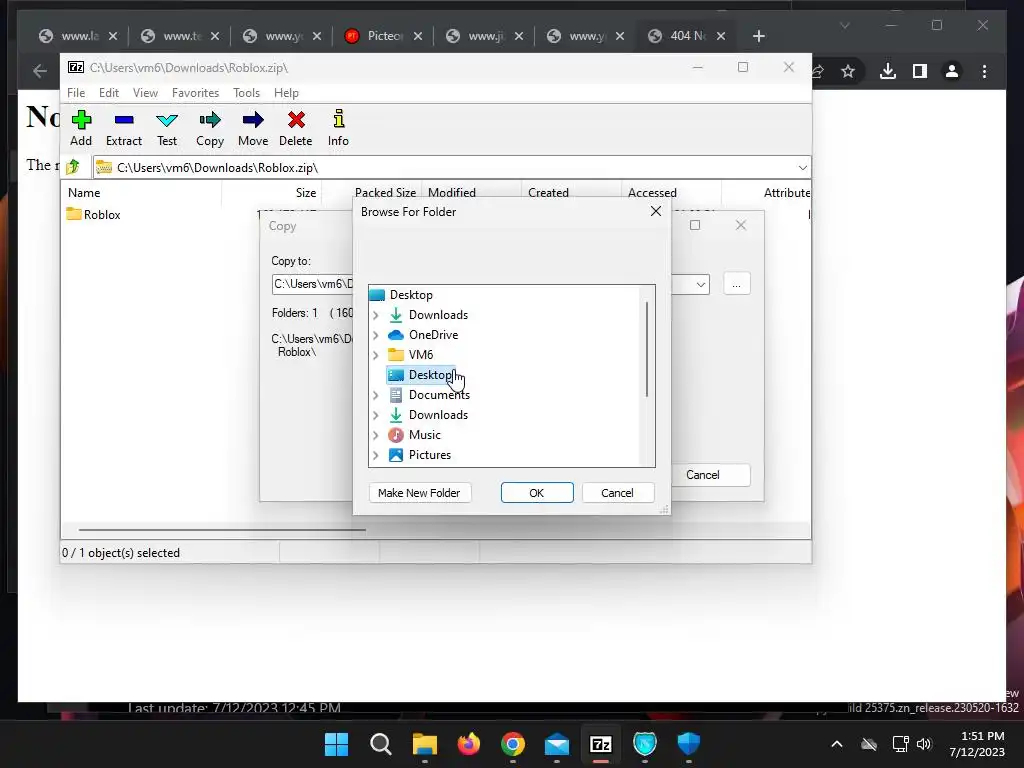Click the browser back arrow

(x=40, y=71)
